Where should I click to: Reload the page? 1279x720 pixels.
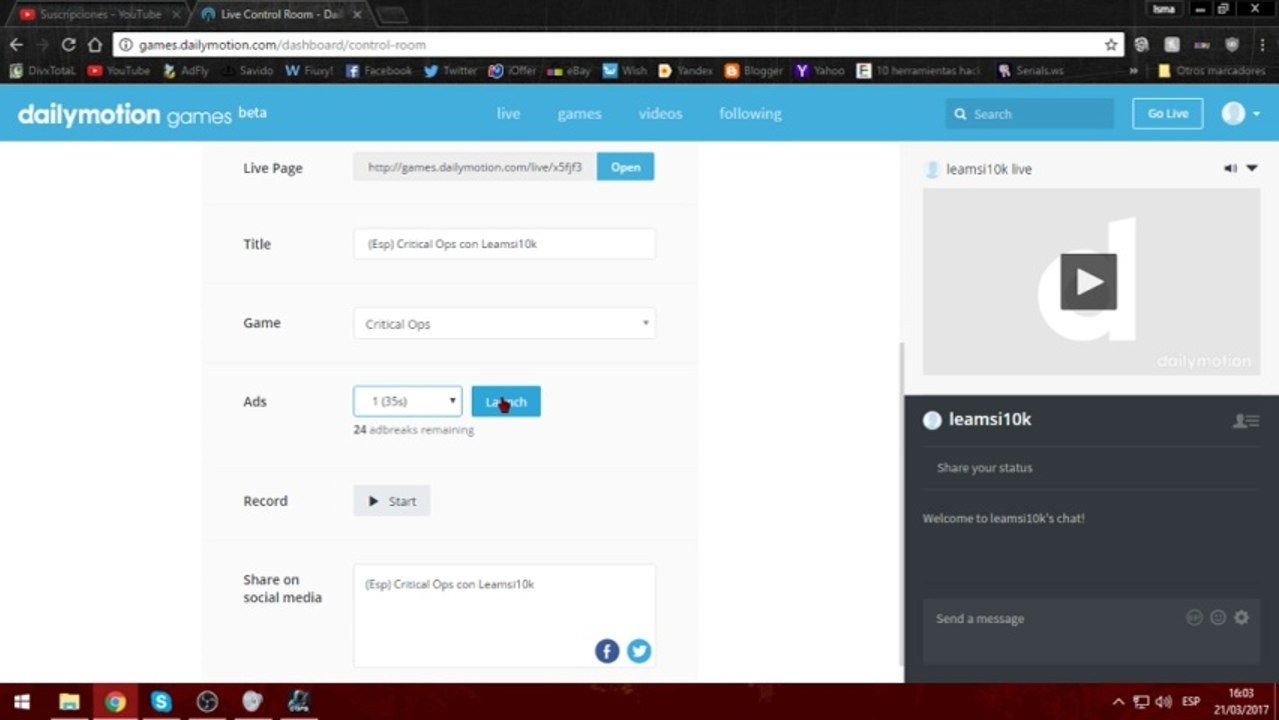pos(68,45)
